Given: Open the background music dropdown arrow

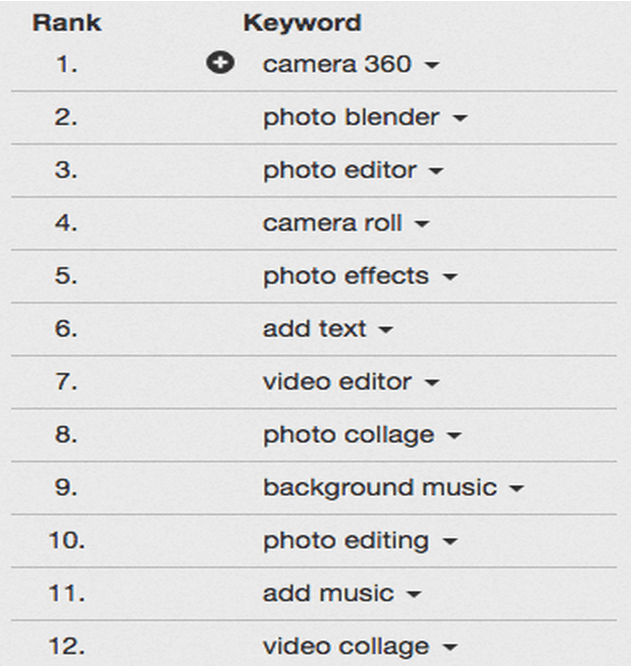Looking at the screenshot, I should tap(517, 490).
